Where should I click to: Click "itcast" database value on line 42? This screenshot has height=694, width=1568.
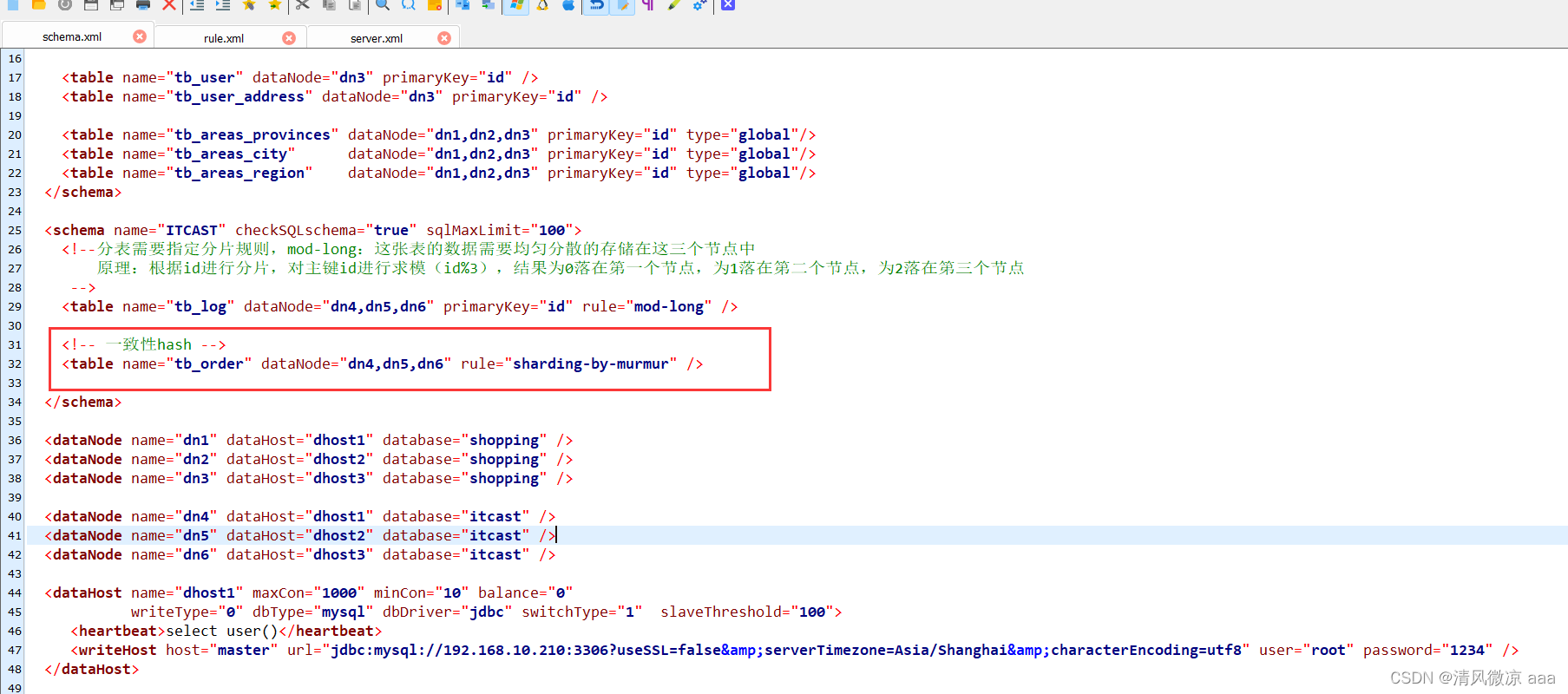point(495,555)
